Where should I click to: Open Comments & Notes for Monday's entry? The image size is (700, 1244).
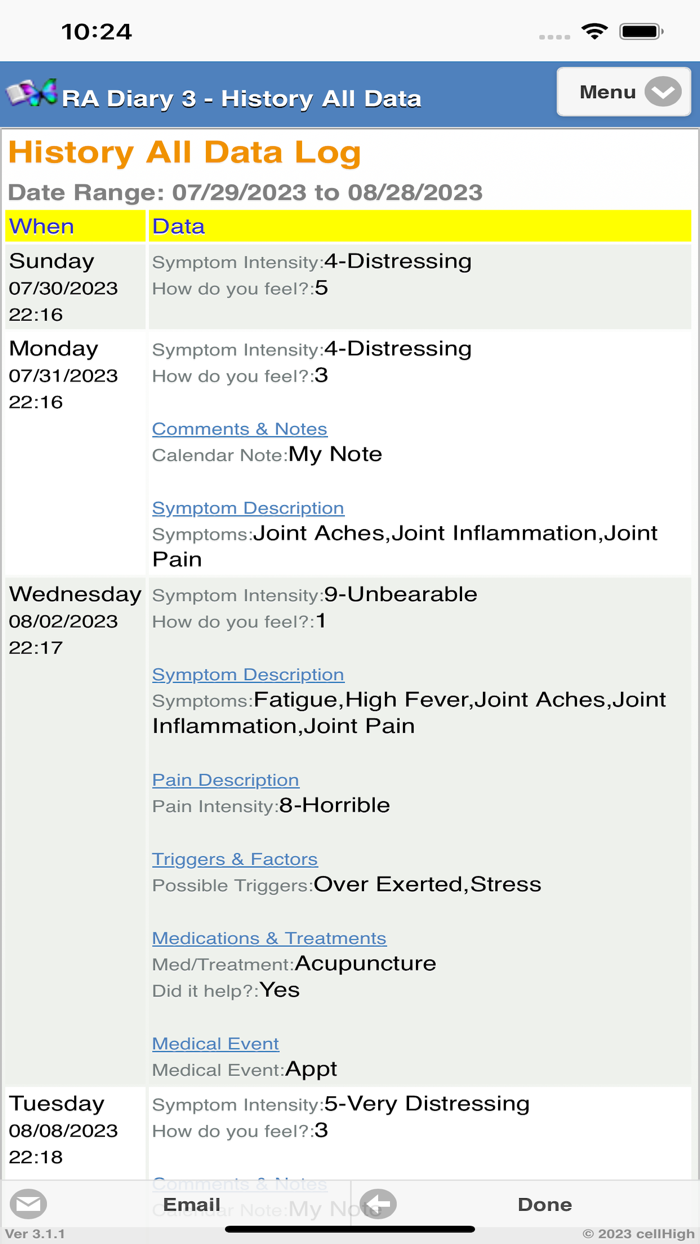tap(239, 428)
